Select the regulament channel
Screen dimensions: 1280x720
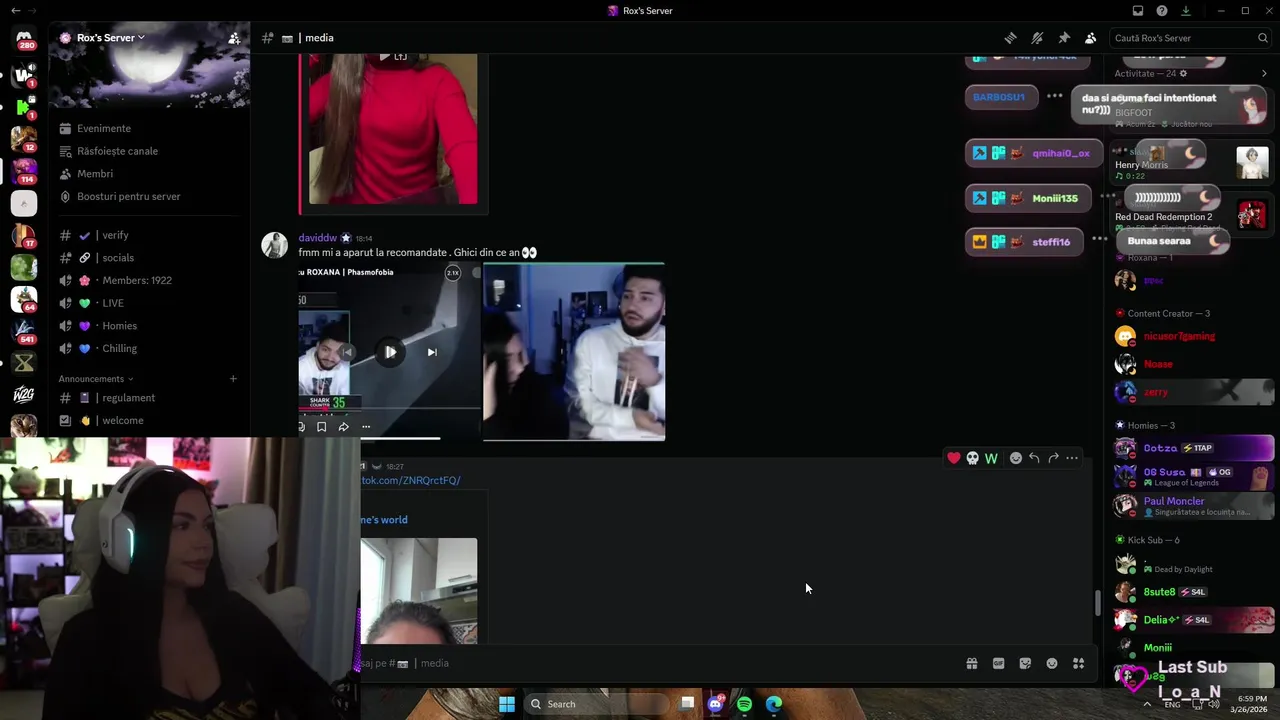point(150,398)
